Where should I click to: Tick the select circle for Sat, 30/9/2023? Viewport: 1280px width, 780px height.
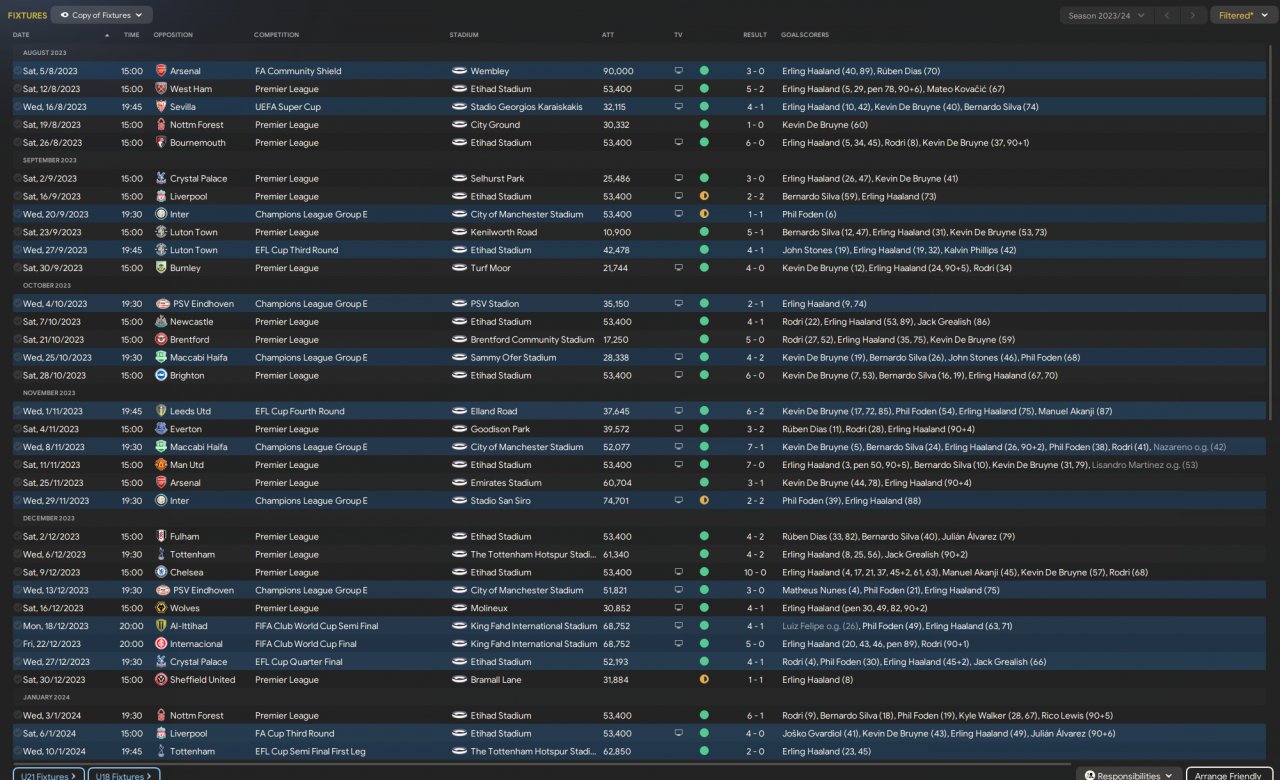pyautogui.click(x=17, y=268)
